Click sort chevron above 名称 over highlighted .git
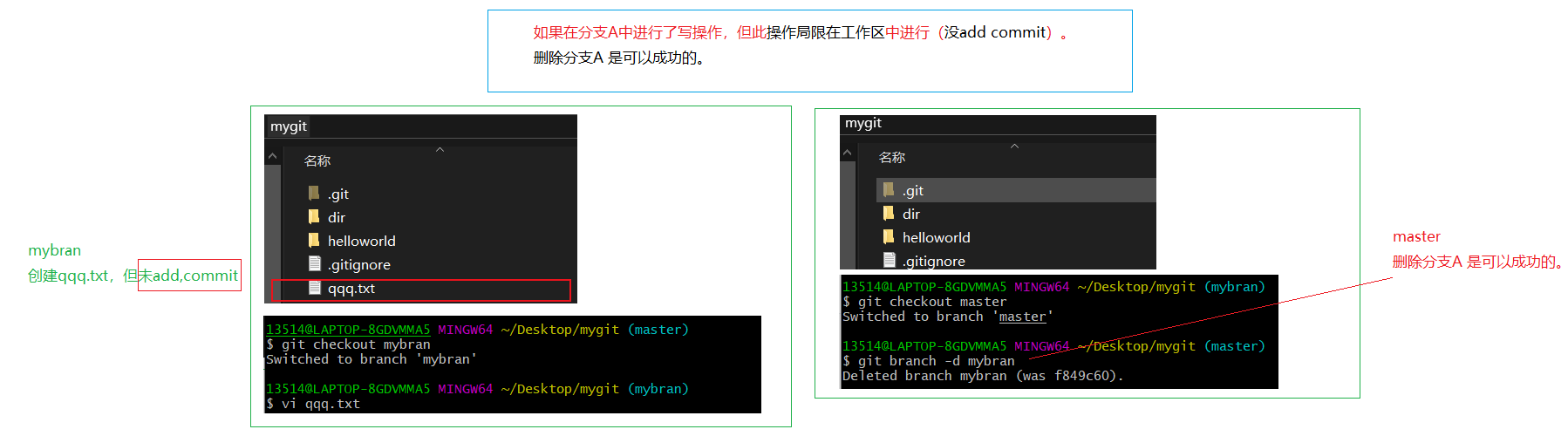Screen dimensions: 1568x443 (x=1014, y=146)
